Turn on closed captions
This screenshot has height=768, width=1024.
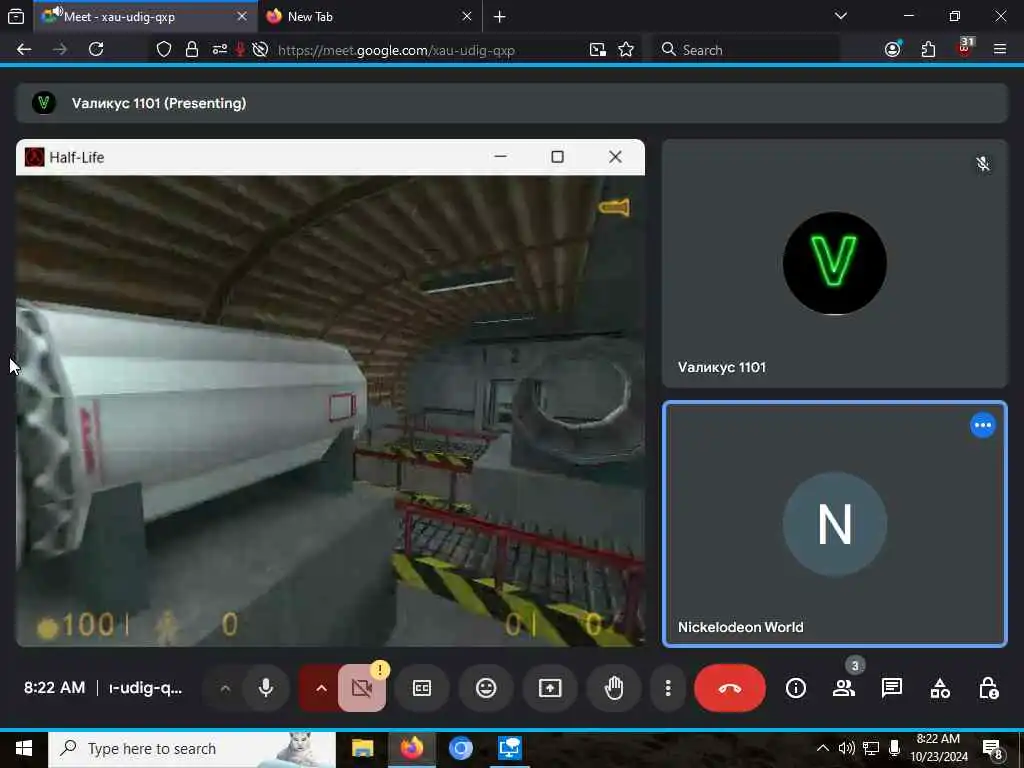point(422,688)
